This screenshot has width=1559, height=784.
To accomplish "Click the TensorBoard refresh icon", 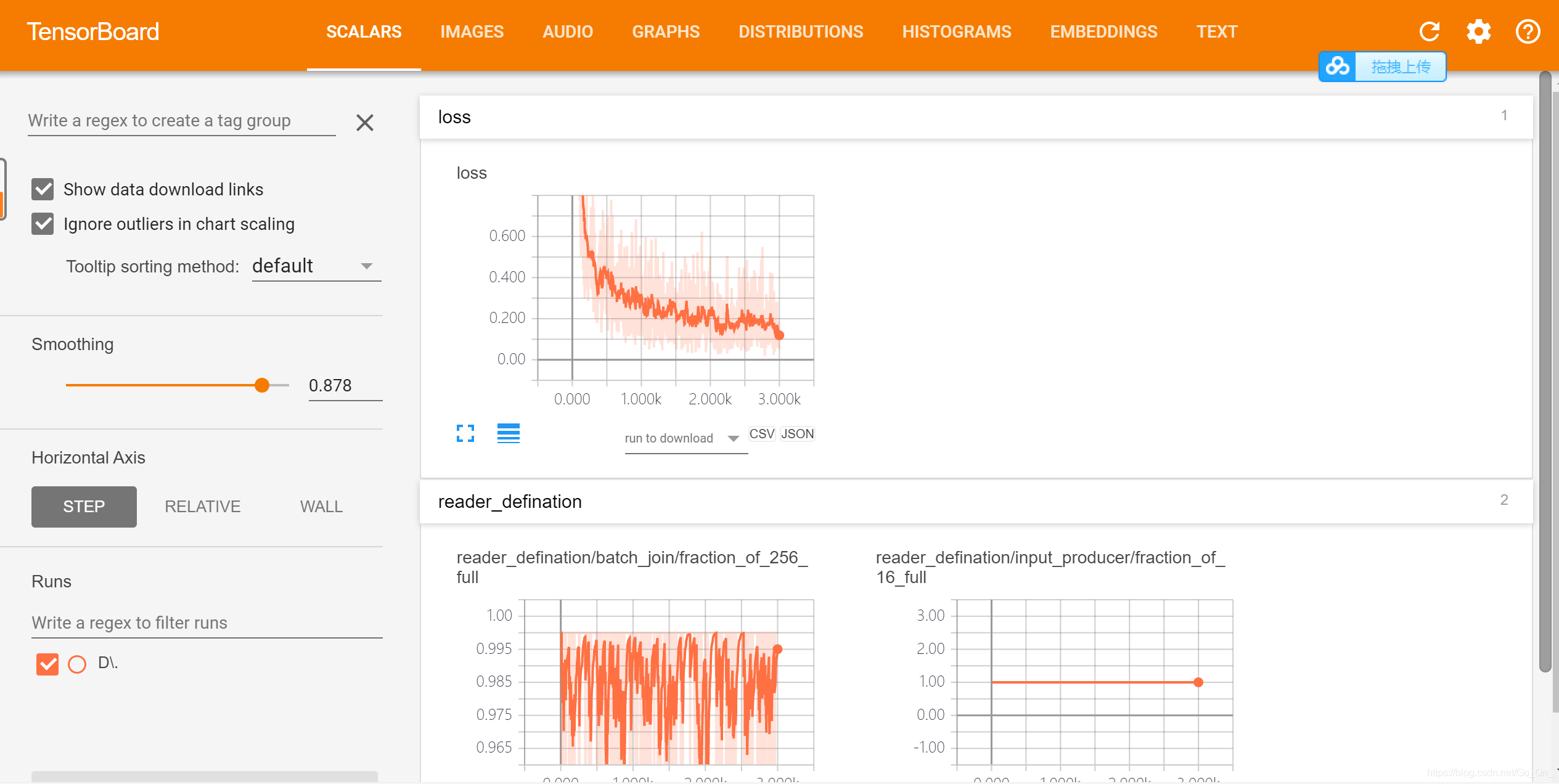I will 1429,31.
